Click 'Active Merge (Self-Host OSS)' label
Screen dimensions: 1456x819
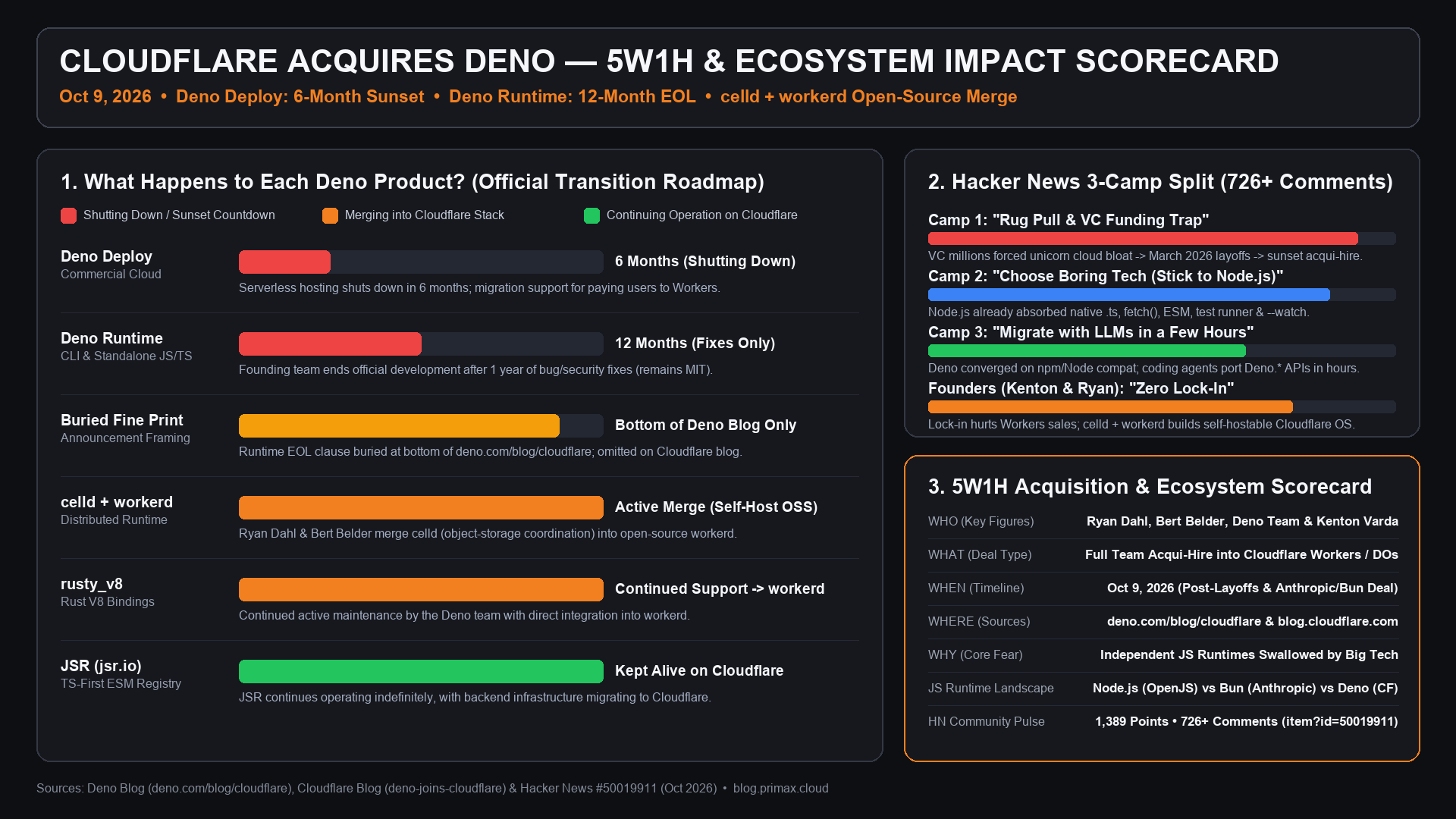click(716, 507)
